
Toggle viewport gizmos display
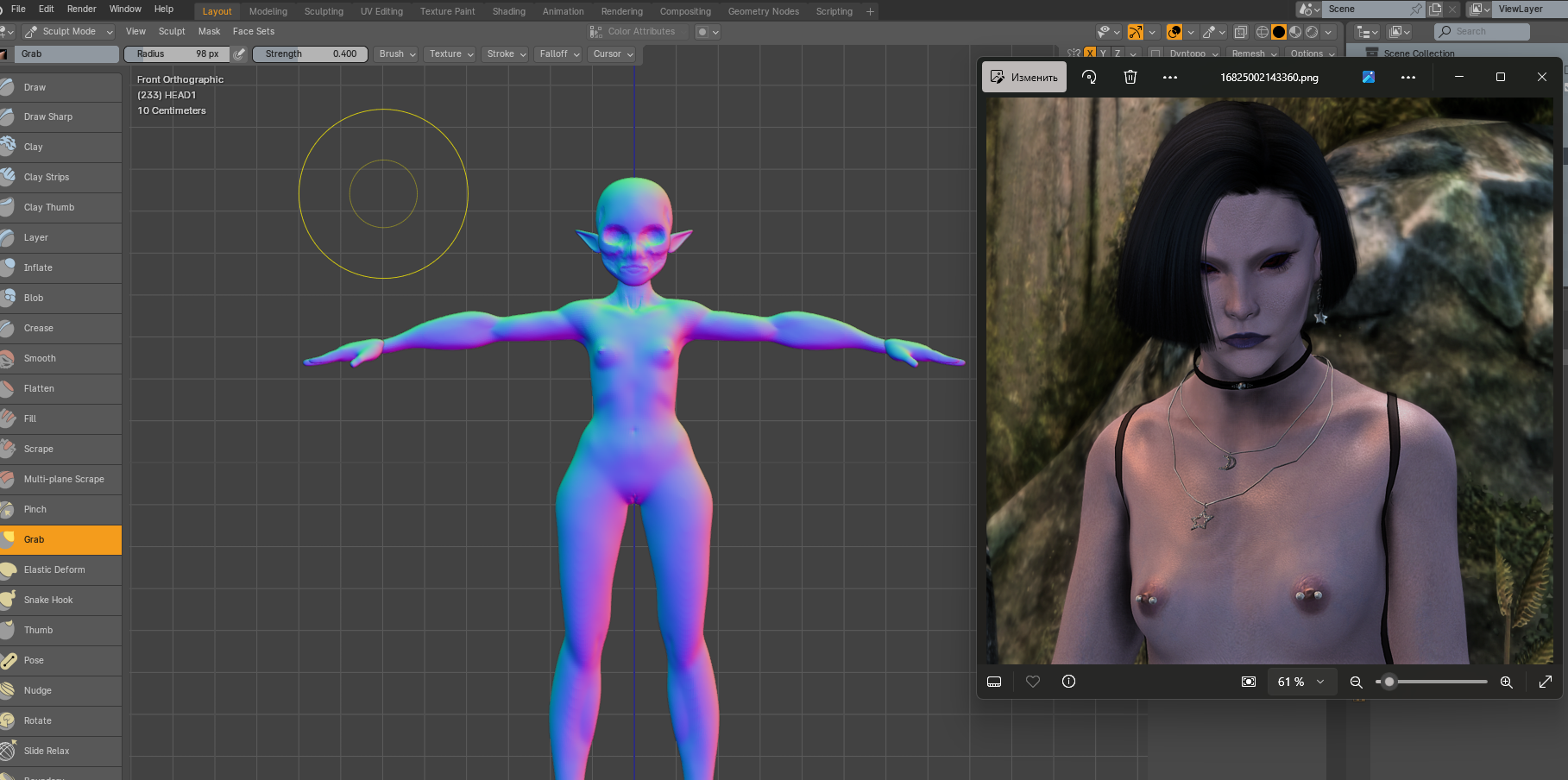point(1136,32)
